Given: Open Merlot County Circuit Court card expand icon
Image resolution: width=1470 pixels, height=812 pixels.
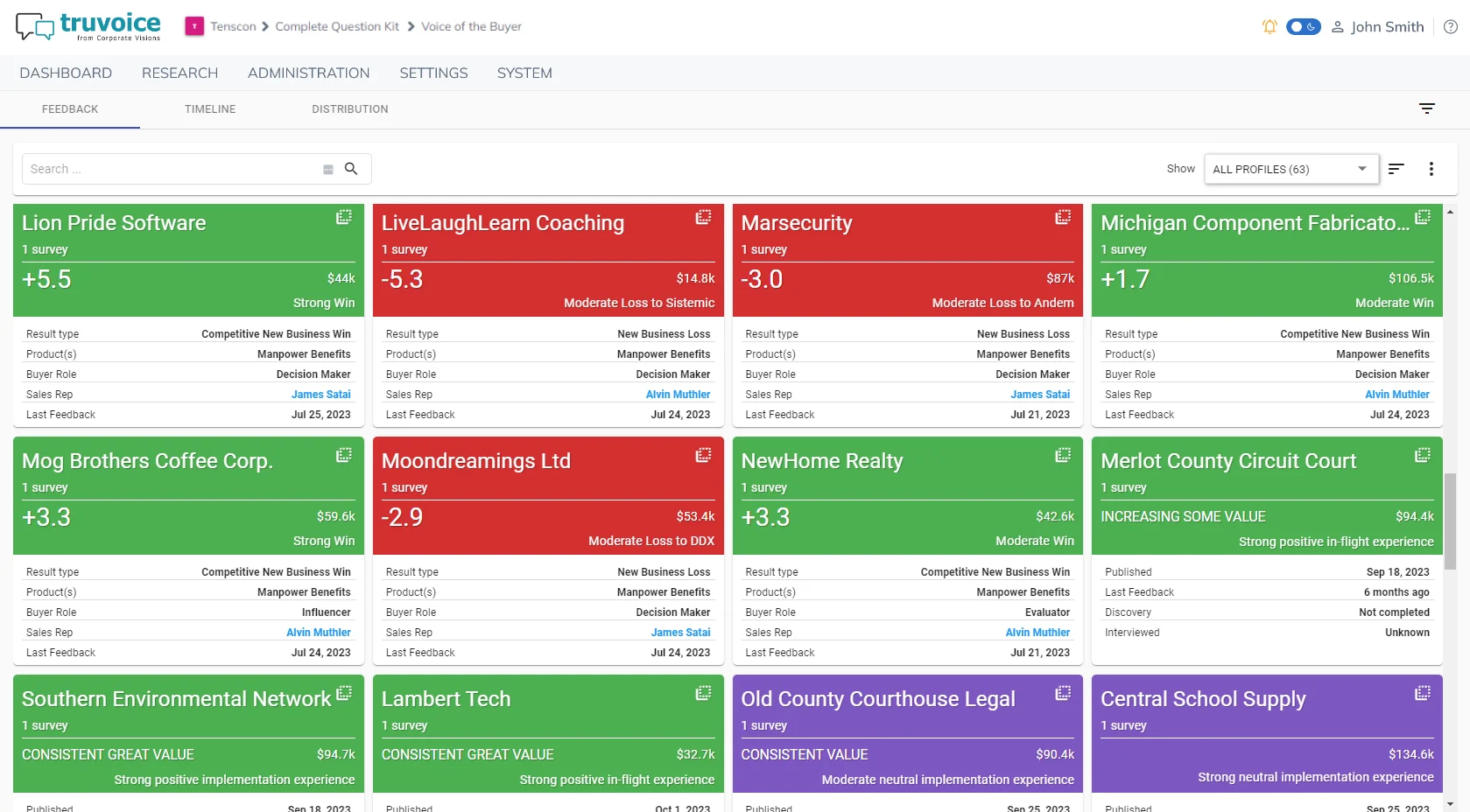Looking at the screenshot, I should [x=1423, y=455].
